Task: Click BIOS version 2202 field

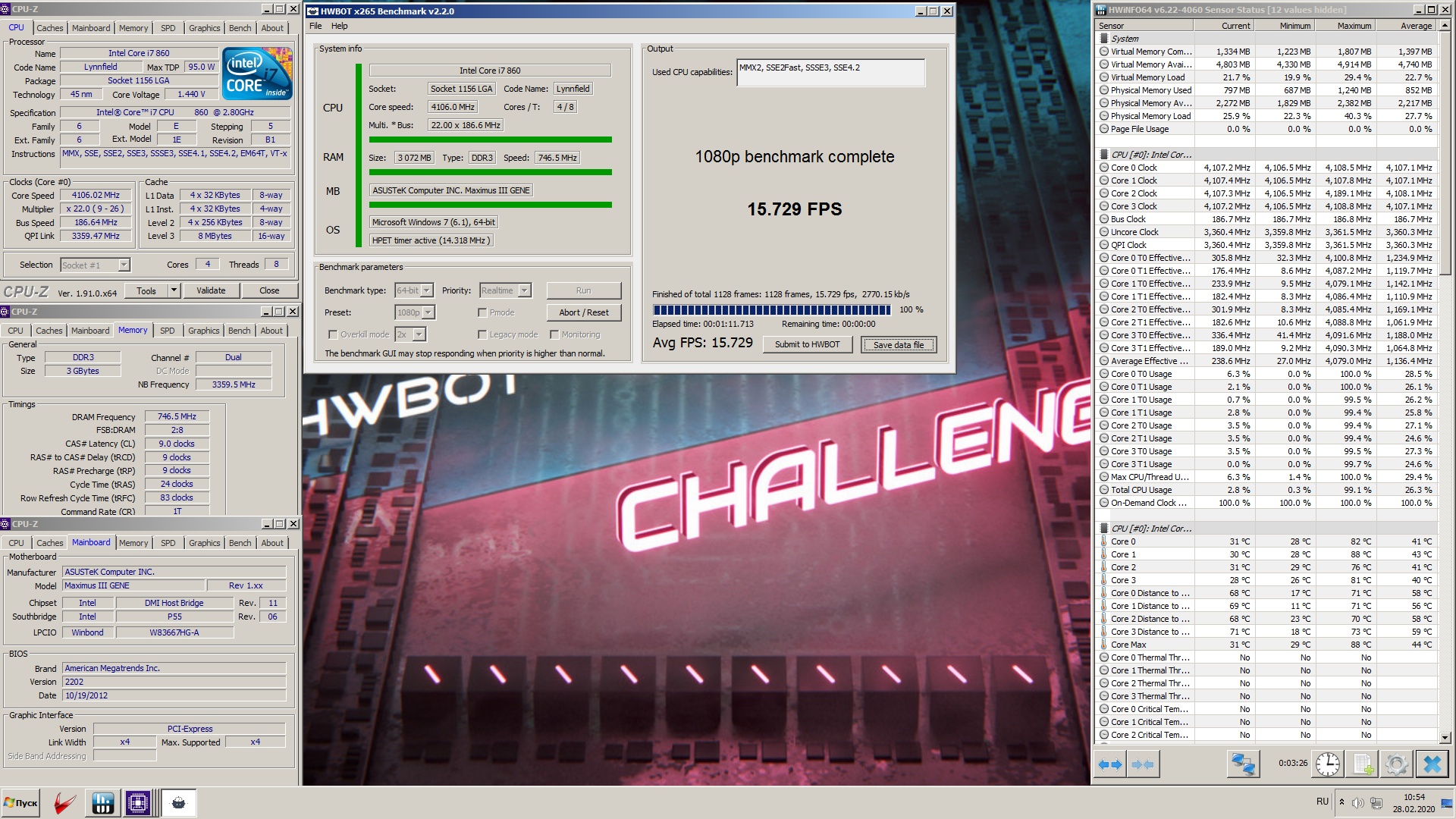Action: pyautogui.click(x=174, y=682)
